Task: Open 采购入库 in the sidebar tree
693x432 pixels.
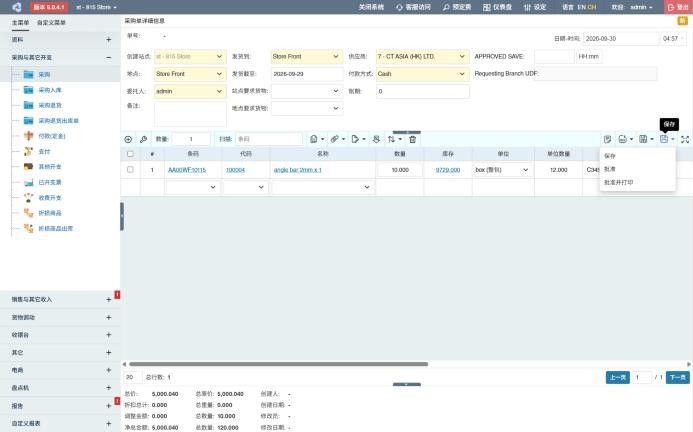Action: pos(50,90)
